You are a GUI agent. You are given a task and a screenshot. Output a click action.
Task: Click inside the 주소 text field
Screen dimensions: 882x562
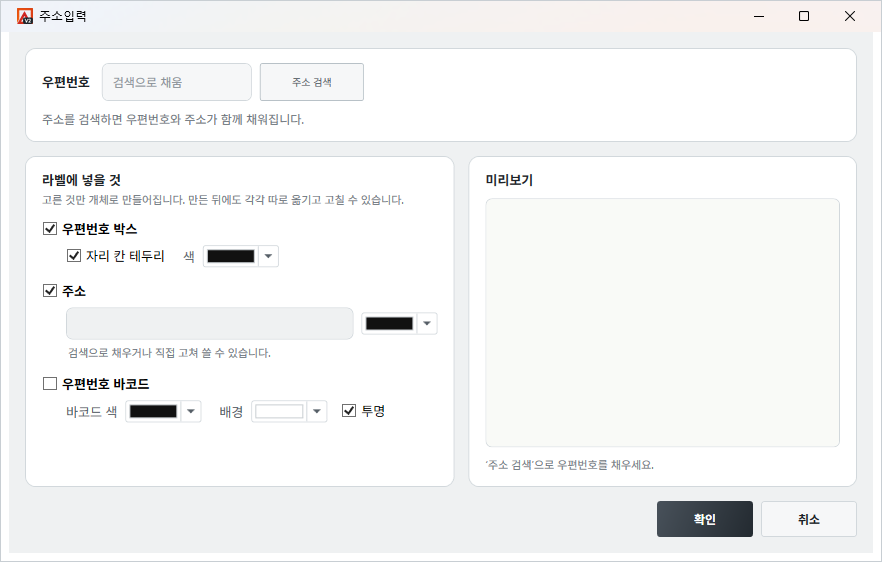point(210,323)
